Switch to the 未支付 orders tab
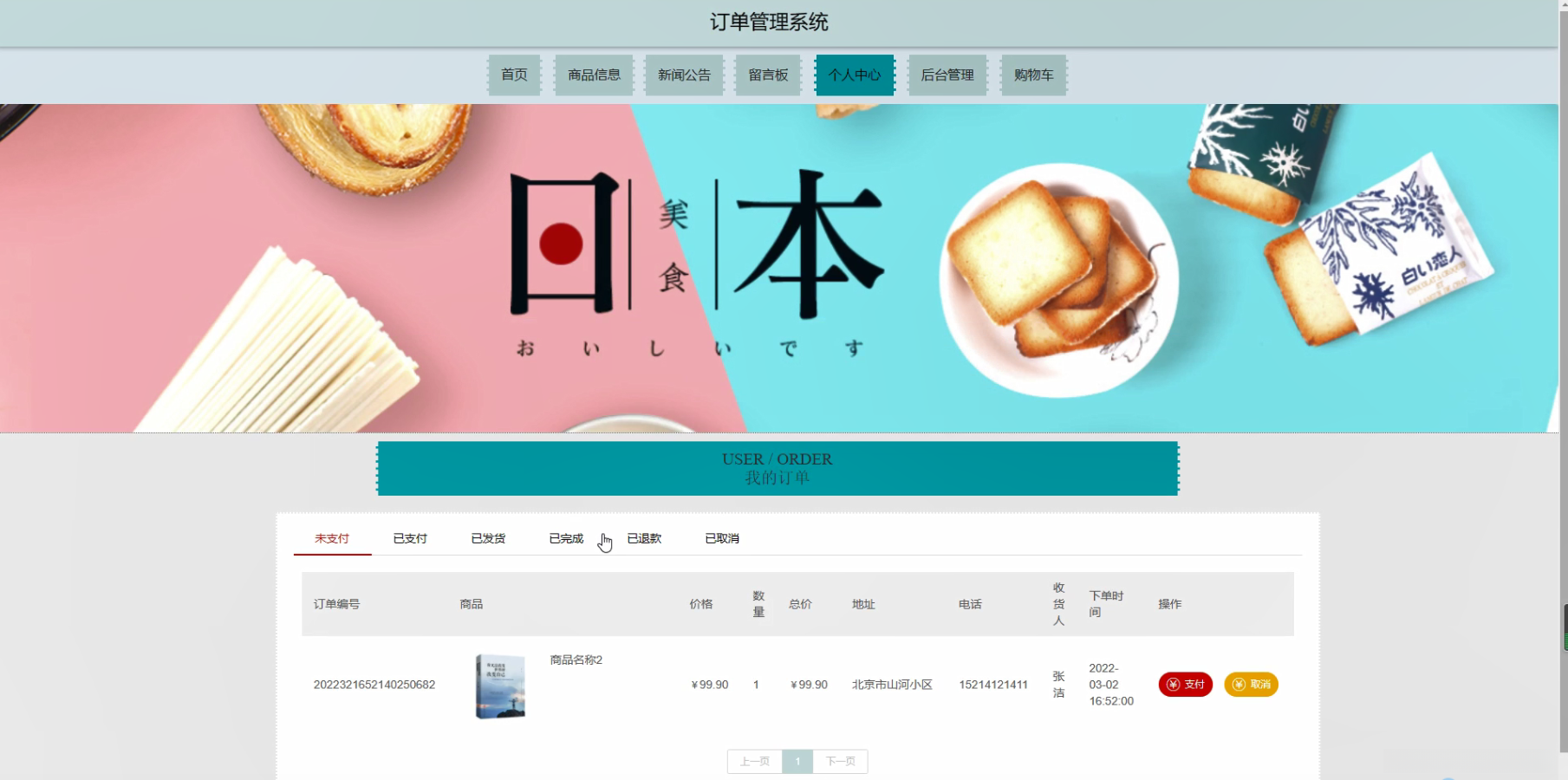The image size is (1568, 780). pyautogui.click(x=332, y=538)
